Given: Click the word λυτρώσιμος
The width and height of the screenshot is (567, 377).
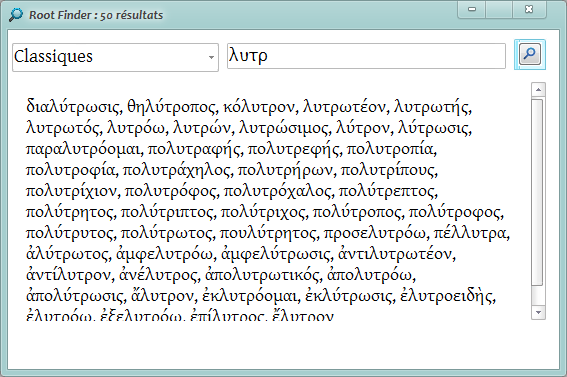Looking at the screenshot, I should coord(283,128).
